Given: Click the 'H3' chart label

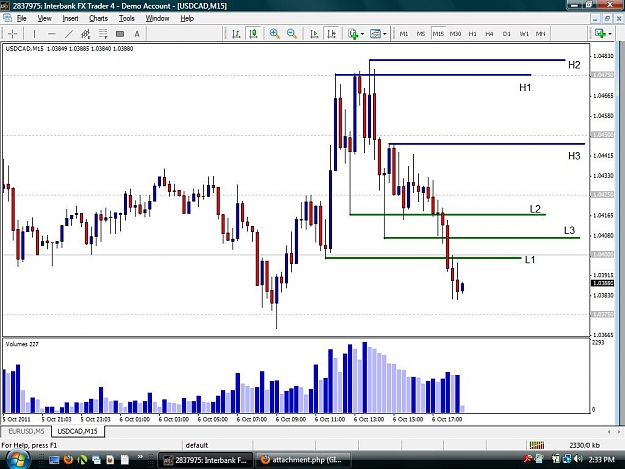Looking at the screenshot, I should pos(574,156).
